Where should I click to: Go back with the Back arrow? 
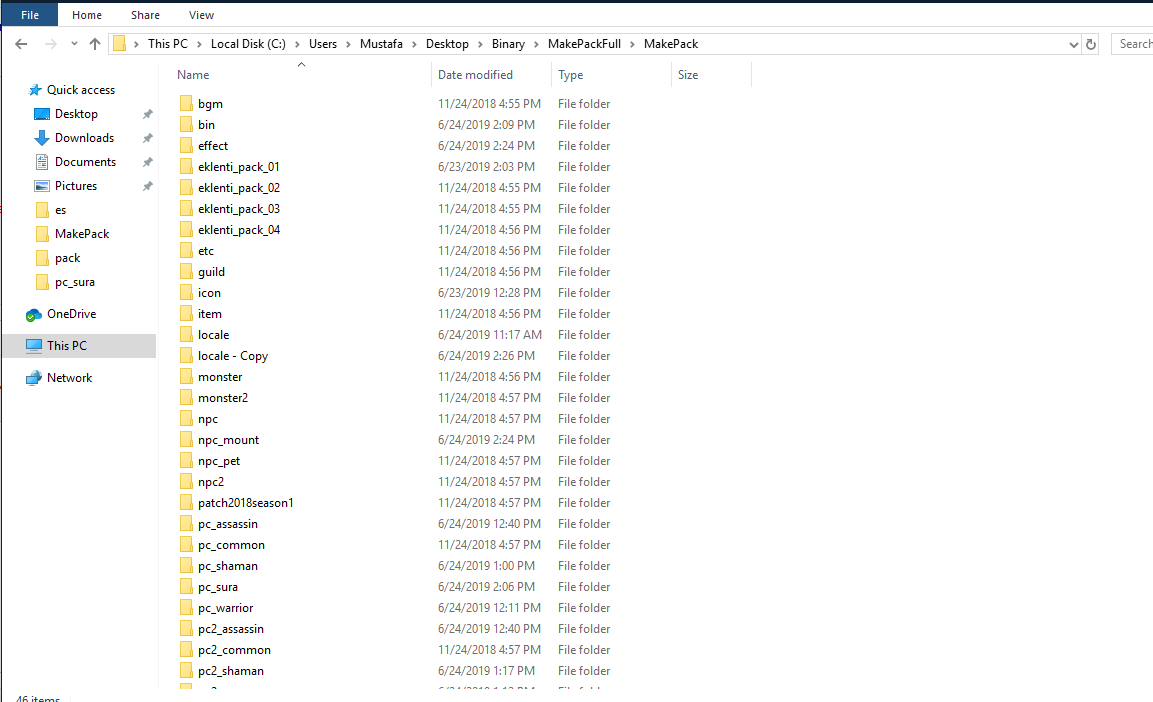click(21, 44)
